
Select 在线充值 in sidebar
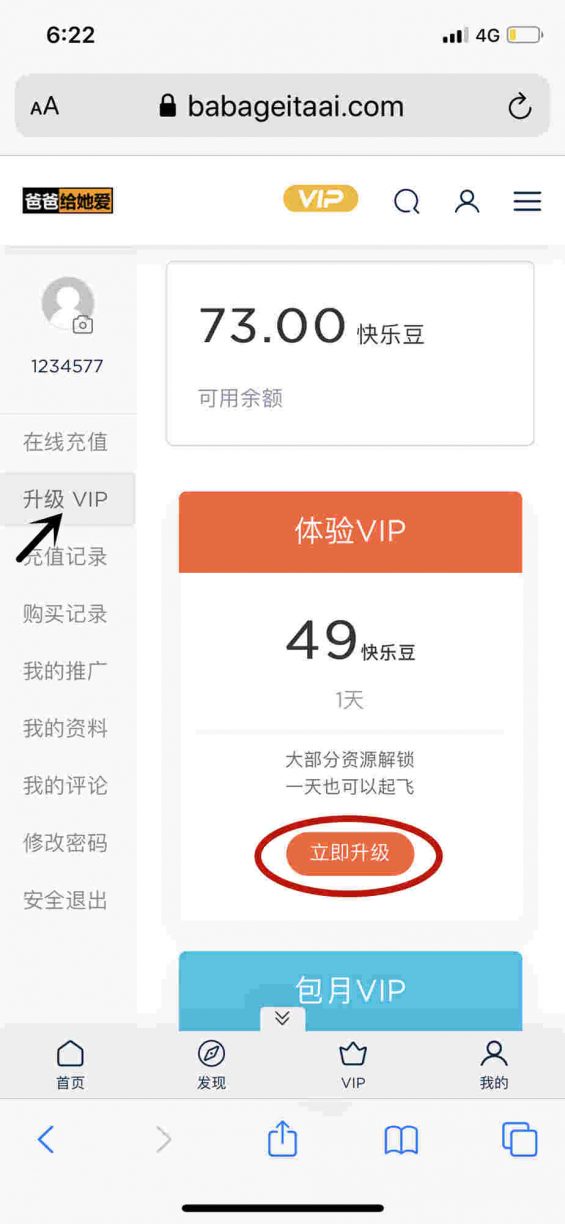[x=66, y=442]
